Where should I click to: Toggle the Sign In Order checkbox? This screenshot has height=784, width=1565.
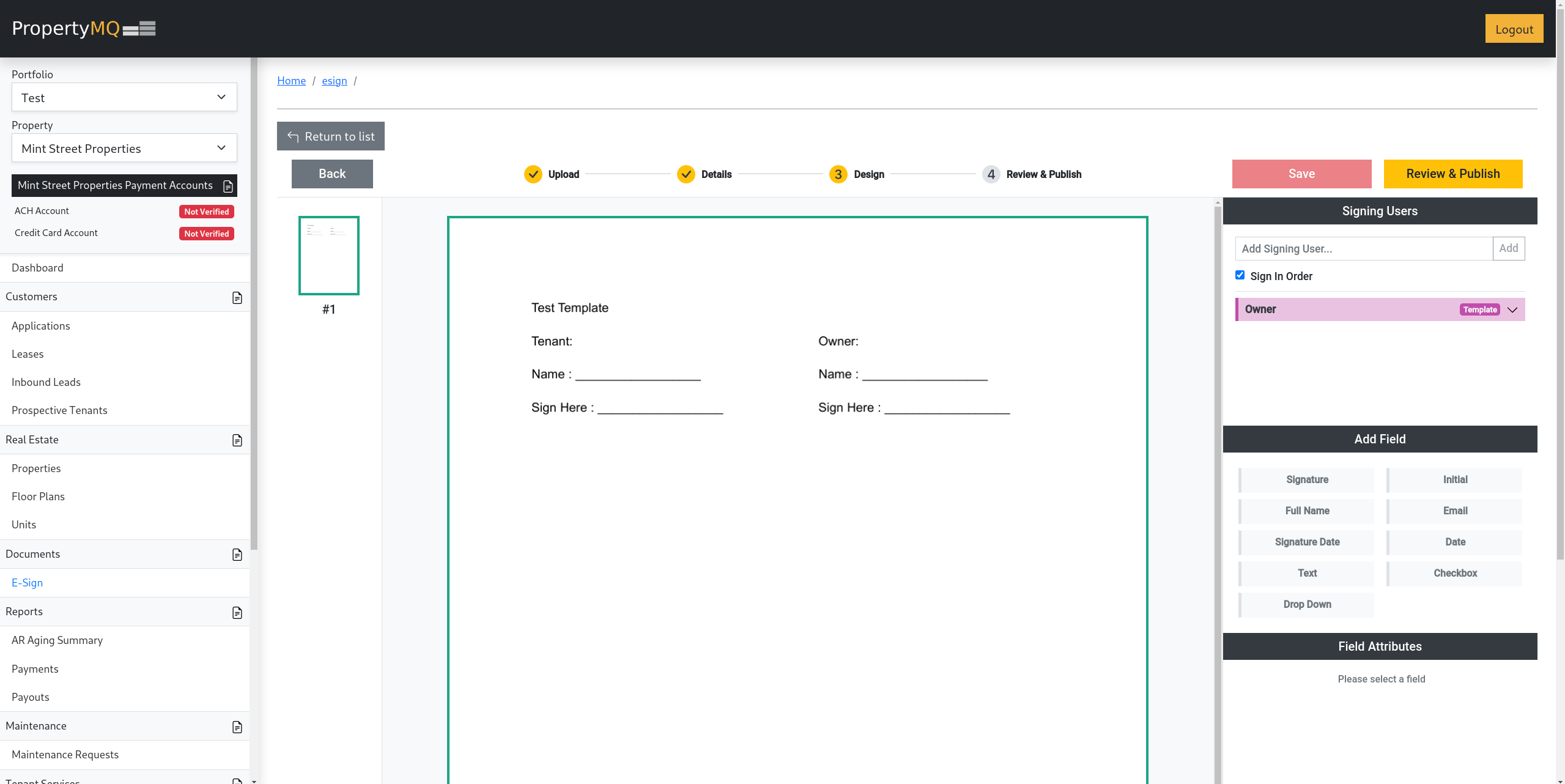pyautogui.click(x=1240, y=275)
